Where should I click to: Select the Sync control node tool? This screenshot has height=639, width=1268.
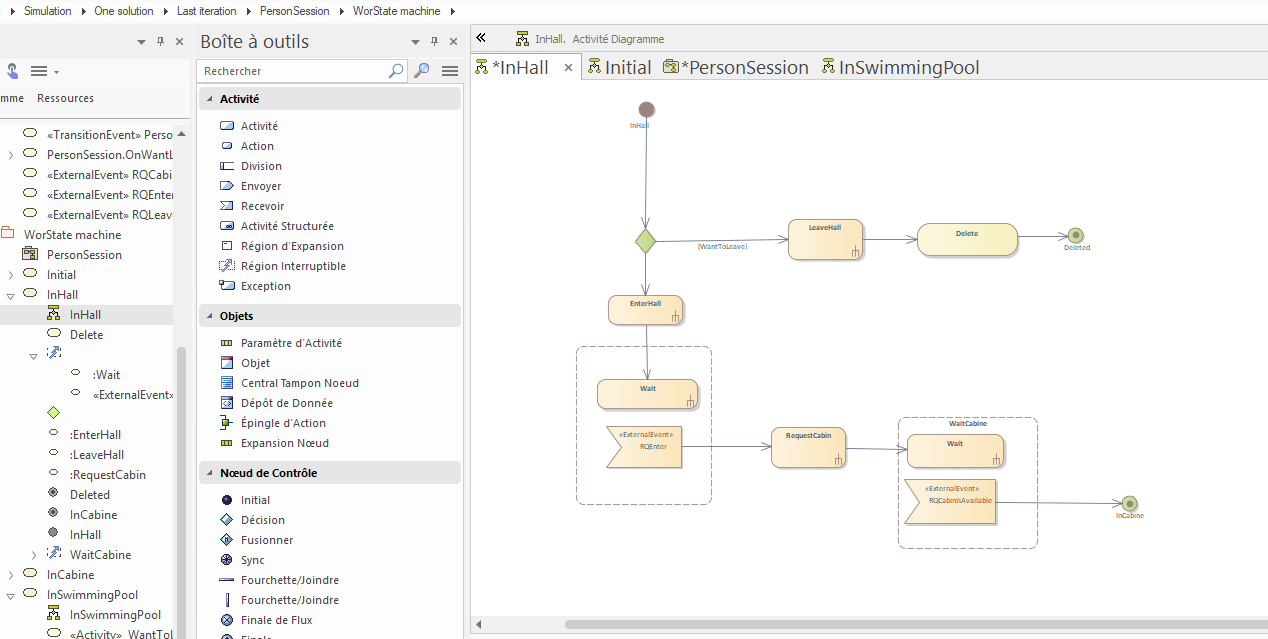(252, 560)
